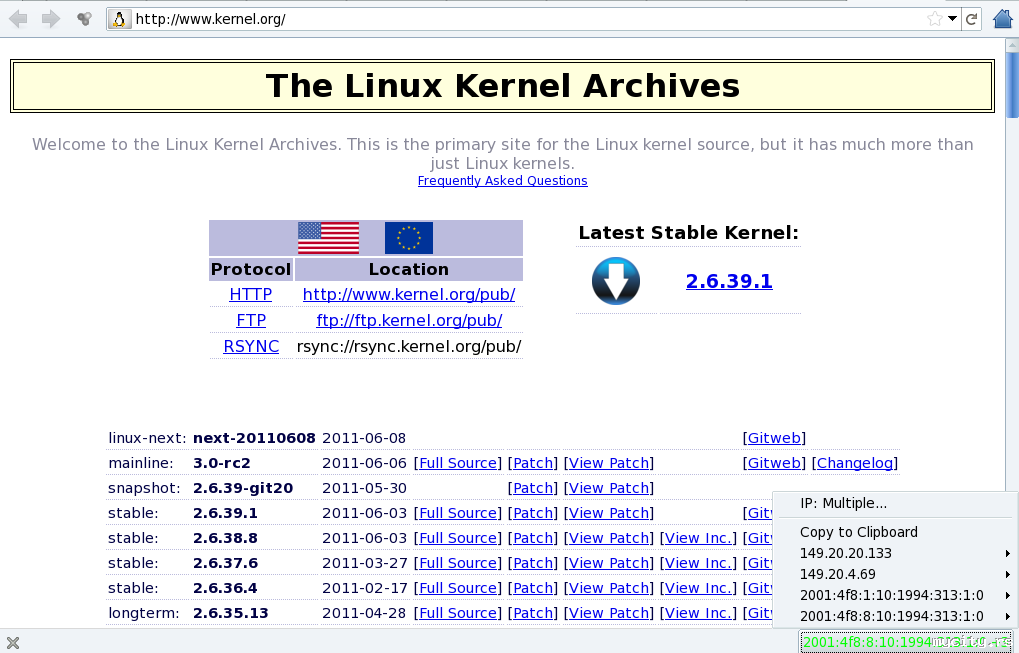Open Changelog link for mainline 3.0-rc2
1019x653 pixels.
click(x=855, y=463)
